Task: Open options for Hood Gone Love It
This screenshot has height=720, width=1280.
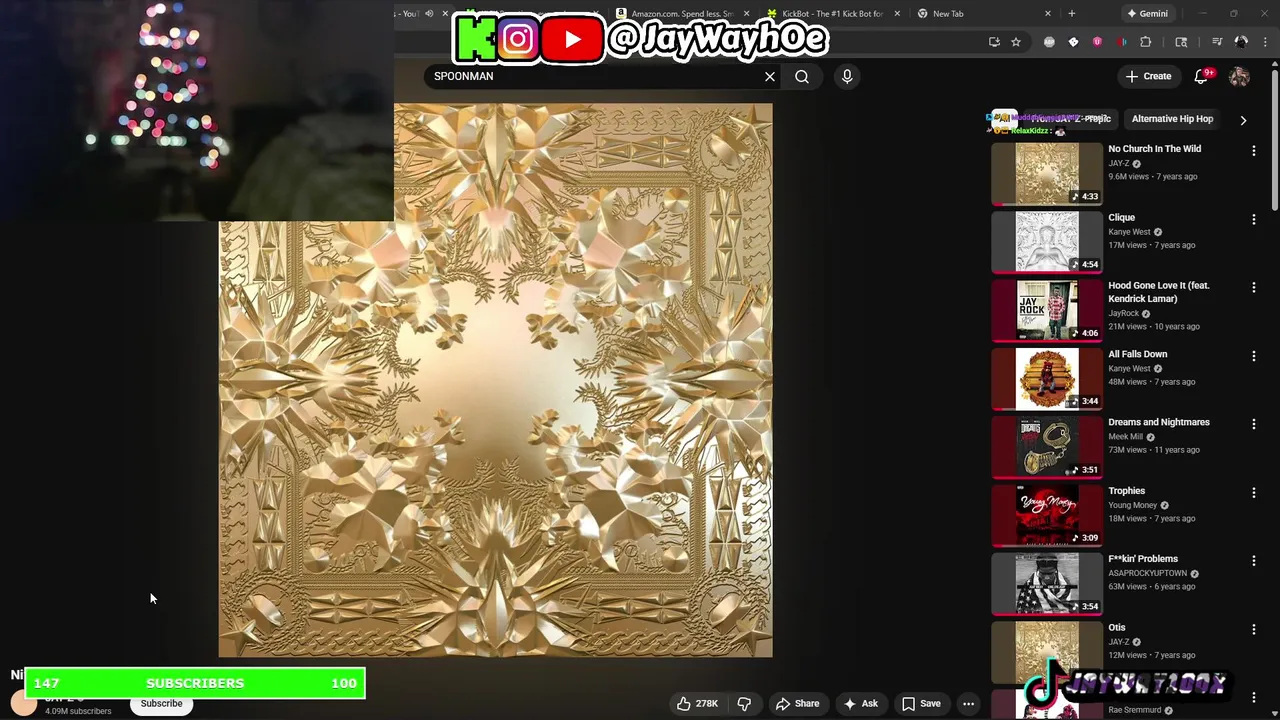Action: pos(1254,287)
